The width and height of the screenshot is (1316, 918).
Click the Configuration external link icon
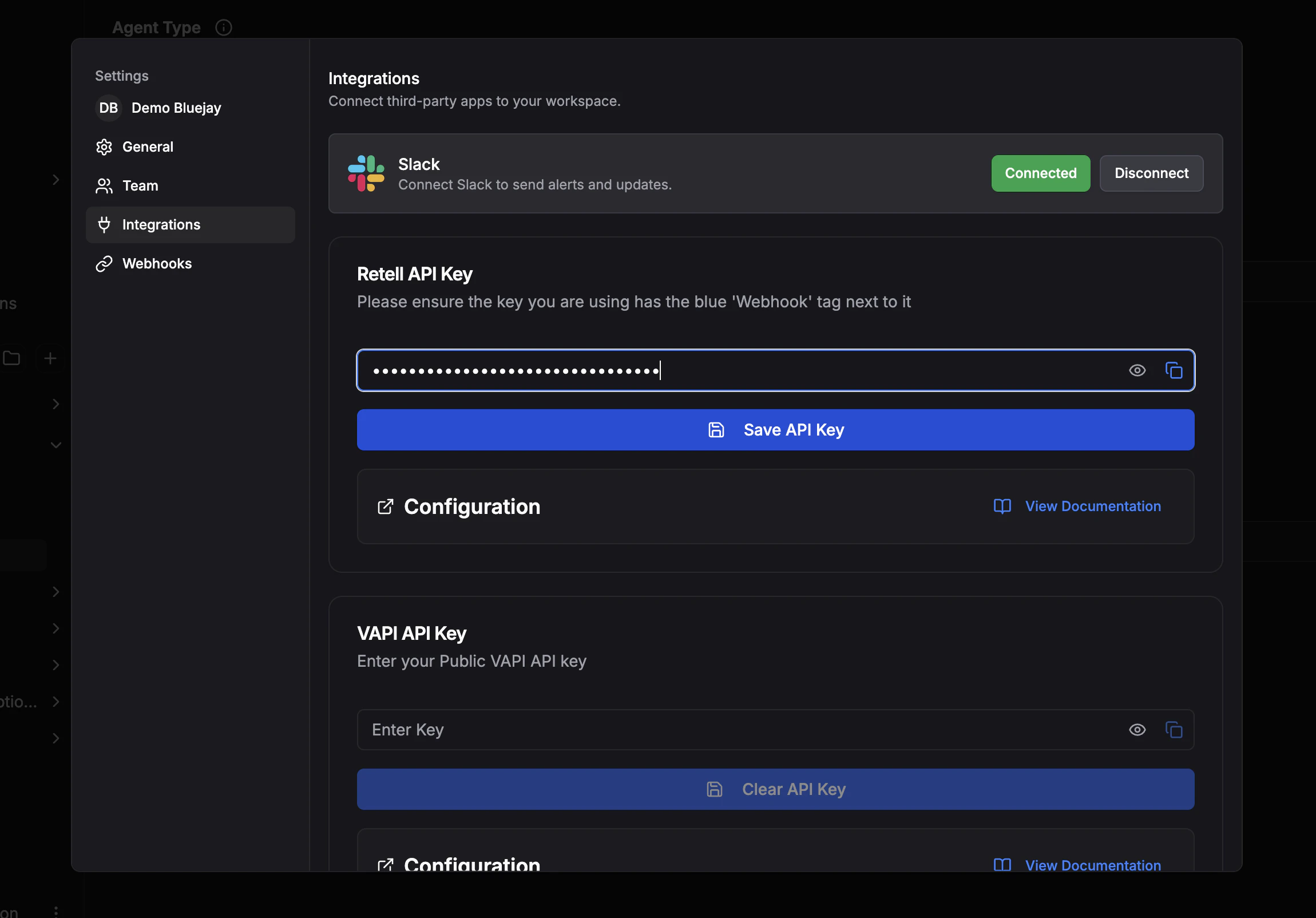[x=386, y=507]
